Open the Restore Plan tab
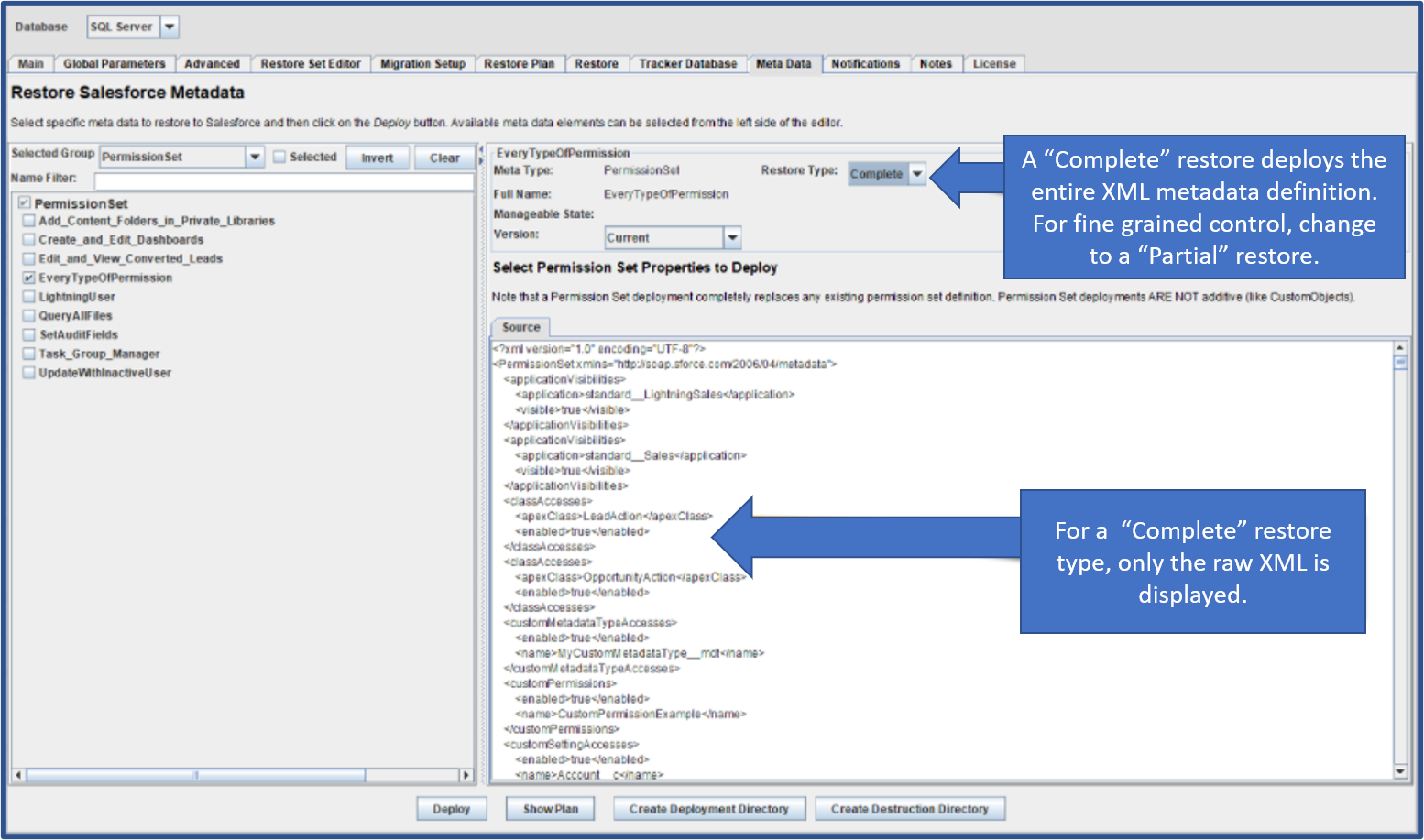 pyautogui.click(x=520, y=64)
